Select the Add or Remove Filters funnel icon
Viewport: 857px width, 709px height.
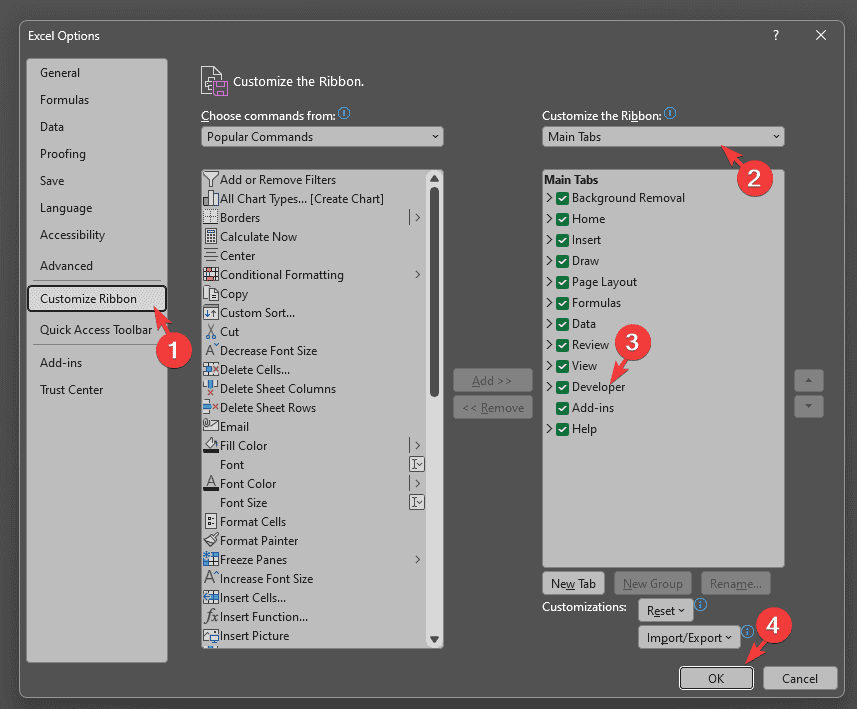210,179
